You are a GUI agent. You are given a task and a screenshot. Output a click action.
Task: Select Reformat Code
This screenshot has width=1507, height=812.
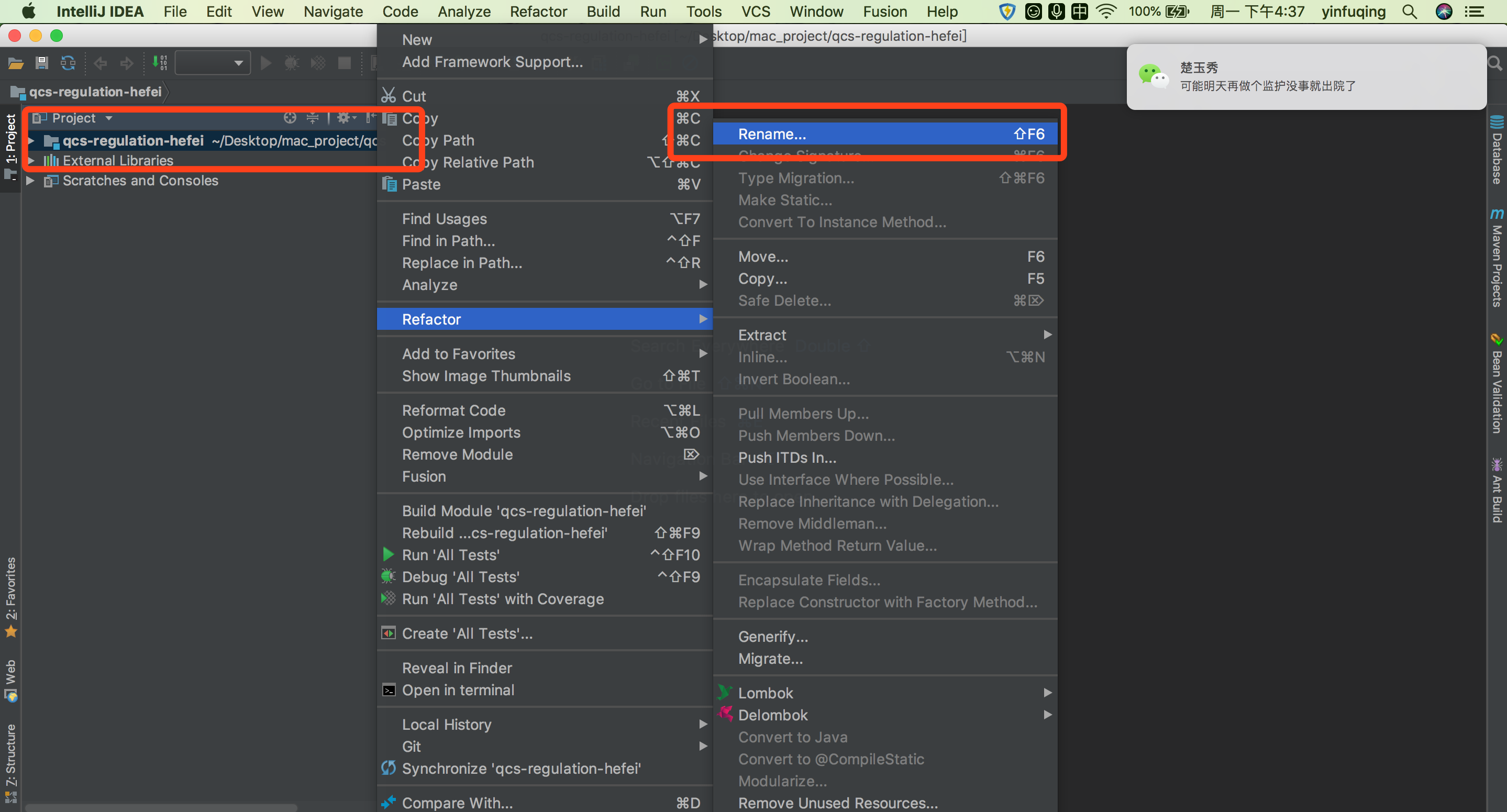pos(545,410)
